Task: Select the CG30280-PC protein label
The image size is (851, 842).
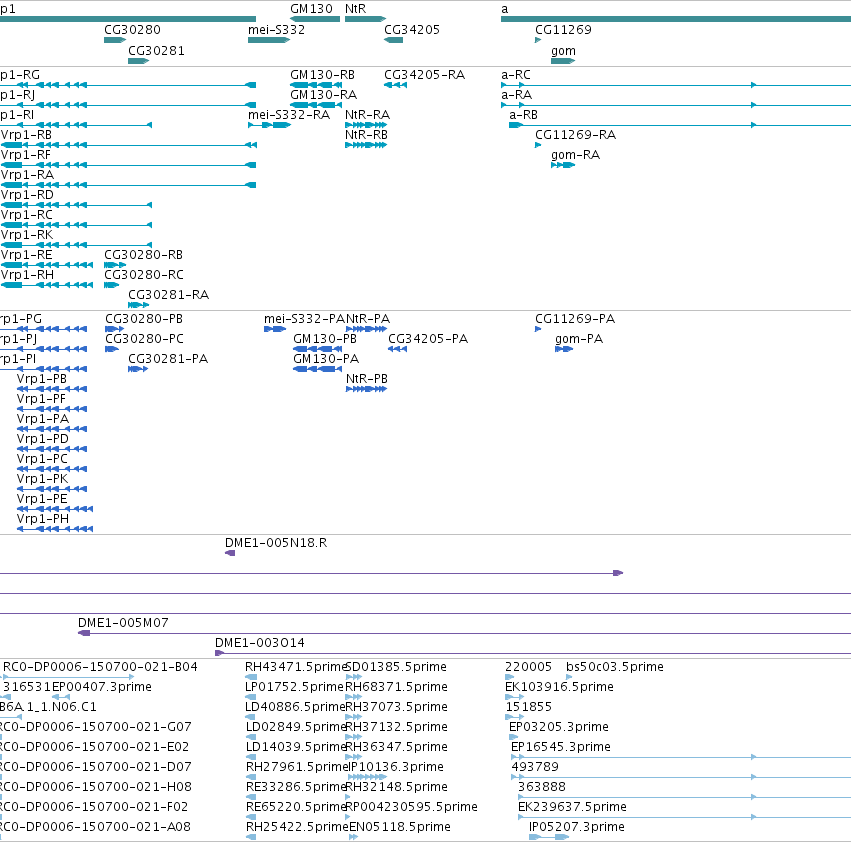Action: click(x=144, y=339)
